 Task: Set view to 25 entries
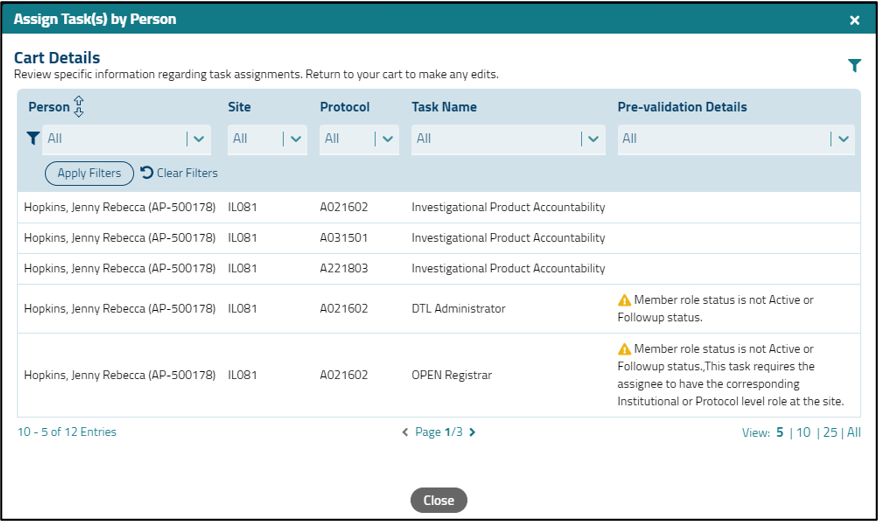point(830,432)
